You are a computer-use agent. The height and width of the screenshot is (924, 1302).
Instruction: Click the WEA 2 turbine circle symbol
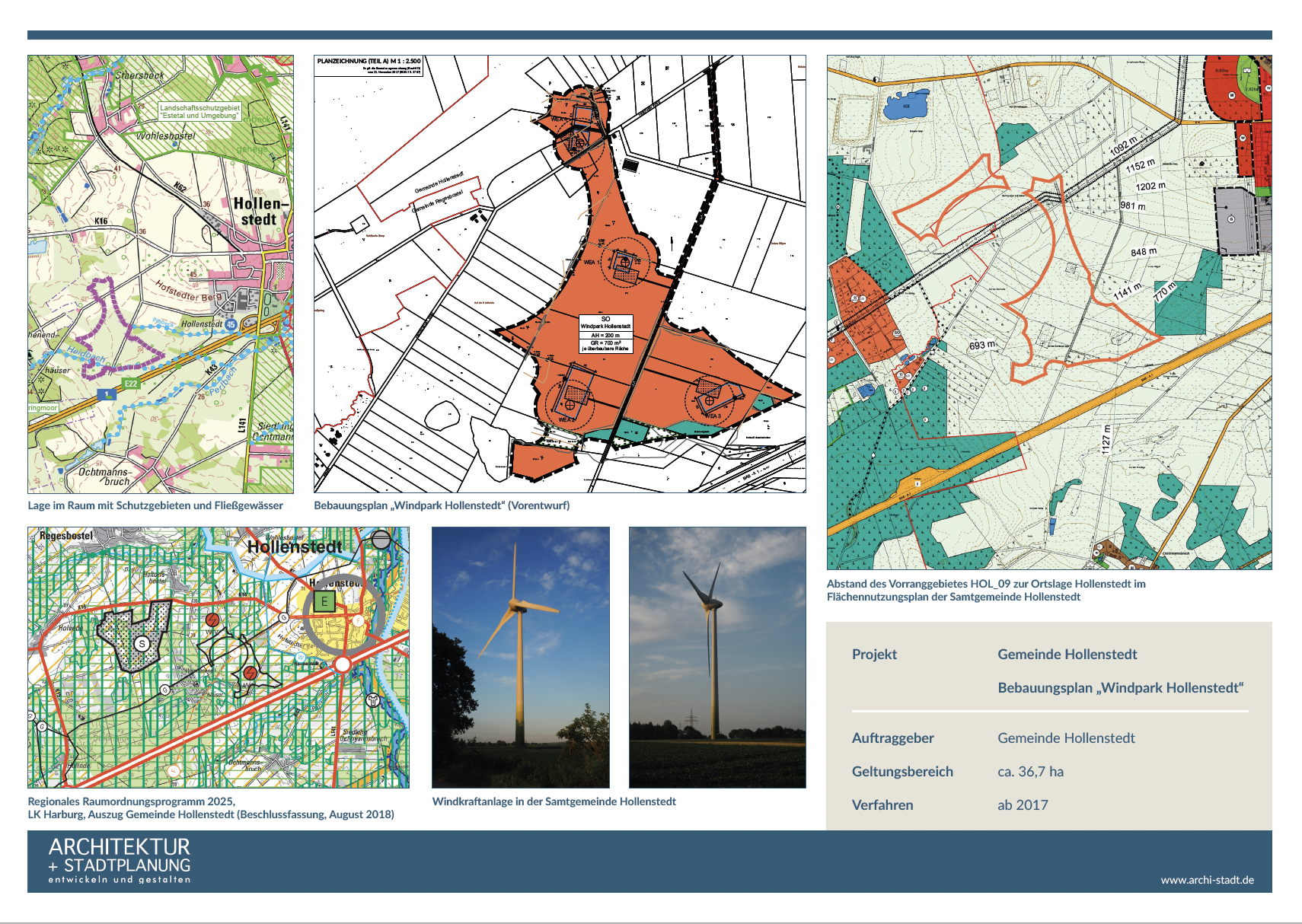[x=570, y=404]
